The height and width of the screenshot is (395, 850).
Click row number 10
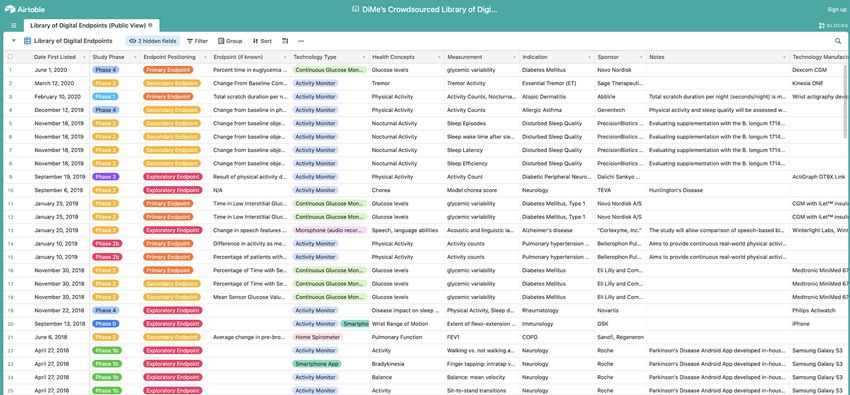tap(11, 190)
